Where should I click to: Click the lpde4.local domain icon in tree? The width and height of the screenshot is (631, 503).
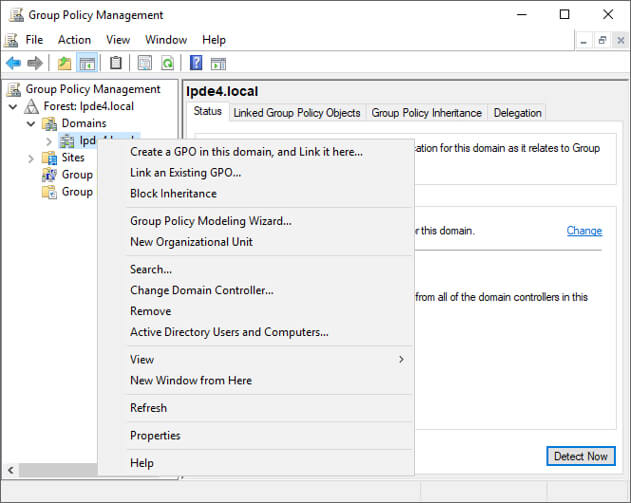tap(67, 141)
